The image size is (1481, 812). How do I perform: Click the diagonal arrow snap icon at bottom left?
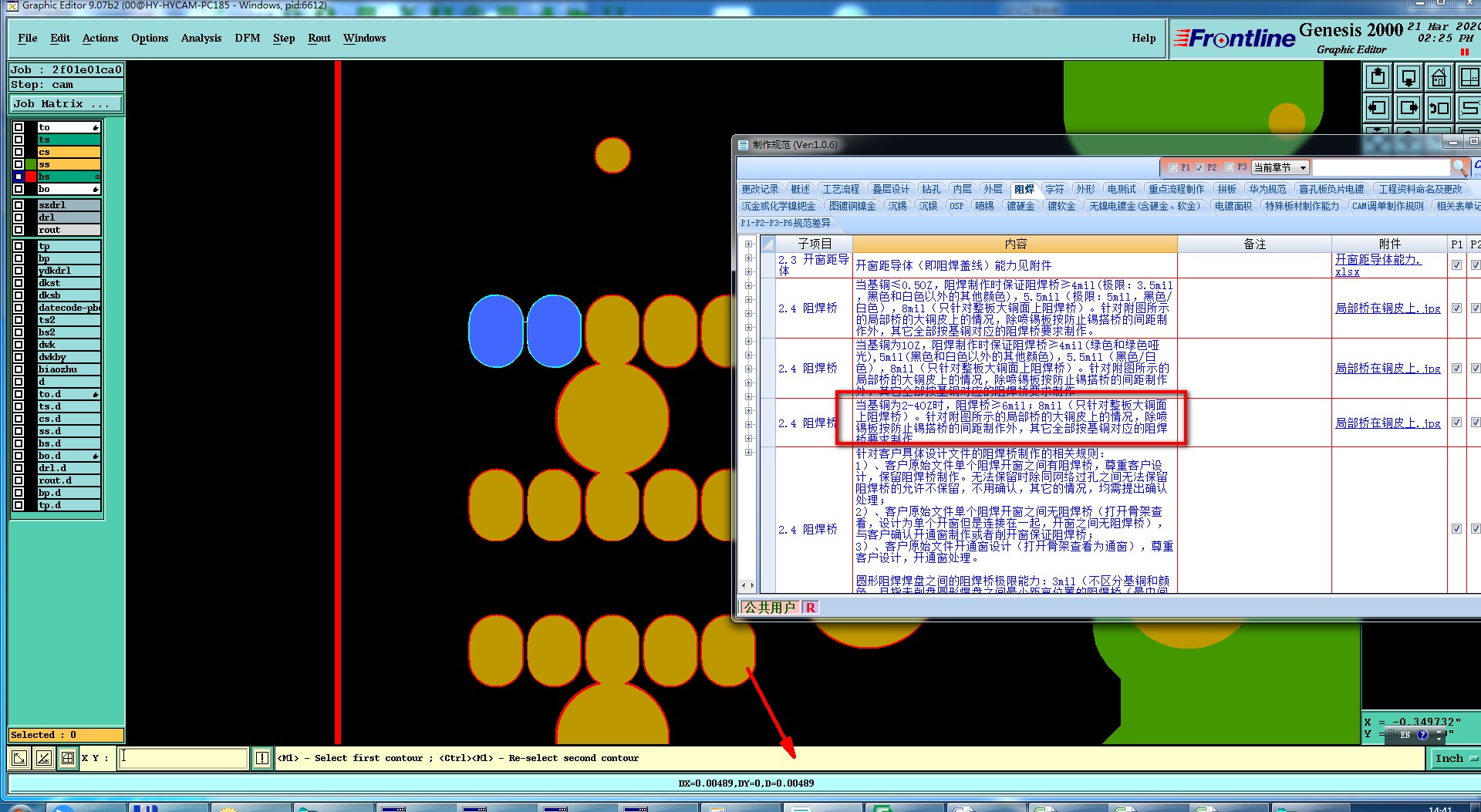pyautogui.click(x=19, y=758)
